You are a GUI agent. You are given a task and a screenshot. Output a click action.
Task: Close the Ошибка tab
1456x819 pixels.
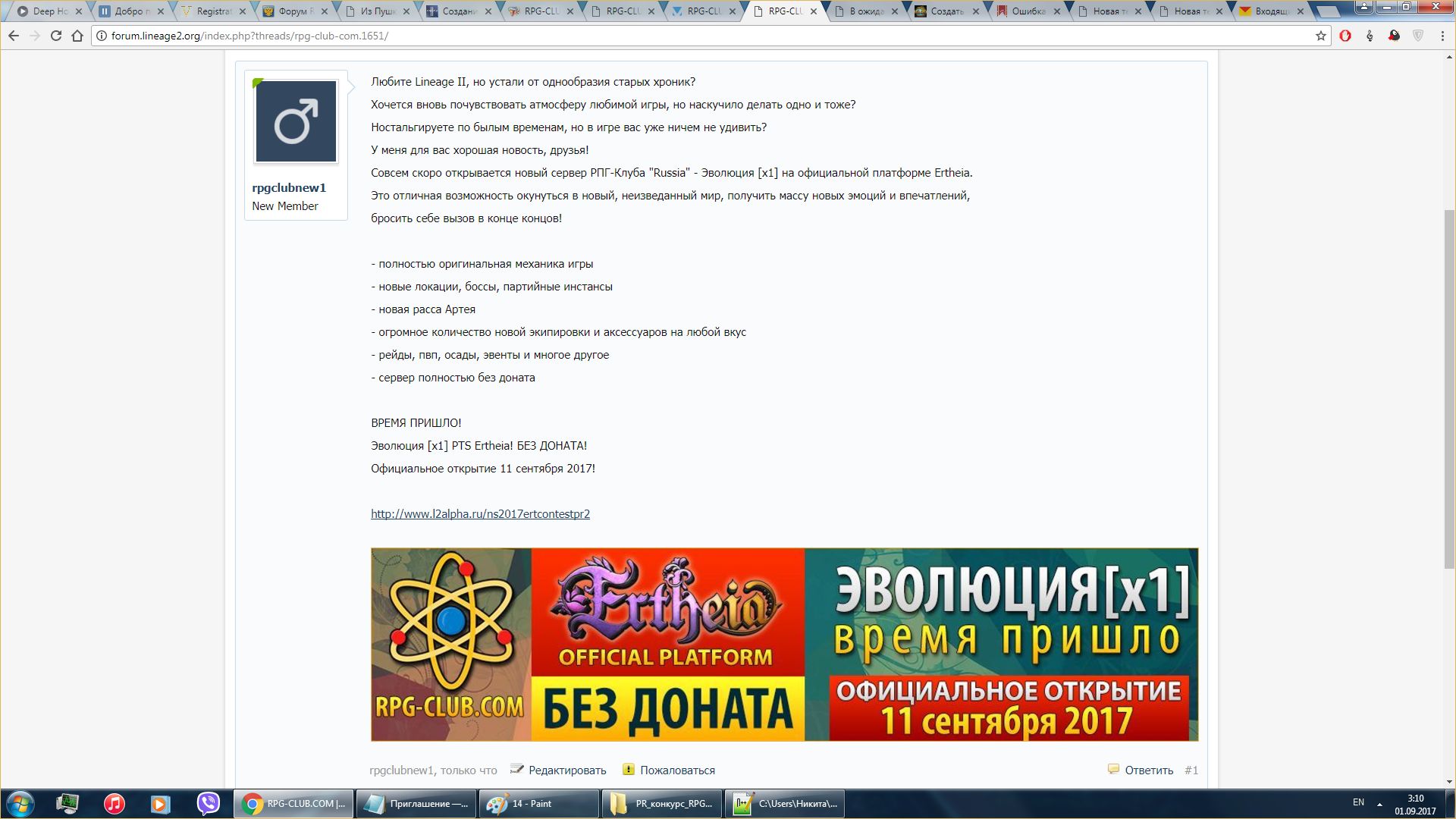click(x=1059, y=11)
